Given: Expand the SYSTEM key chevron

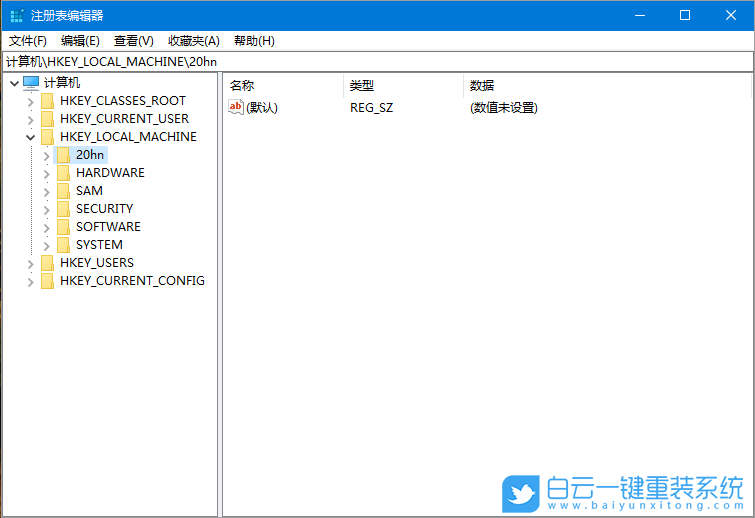Looking at the screenshot, I should (47, 246).
